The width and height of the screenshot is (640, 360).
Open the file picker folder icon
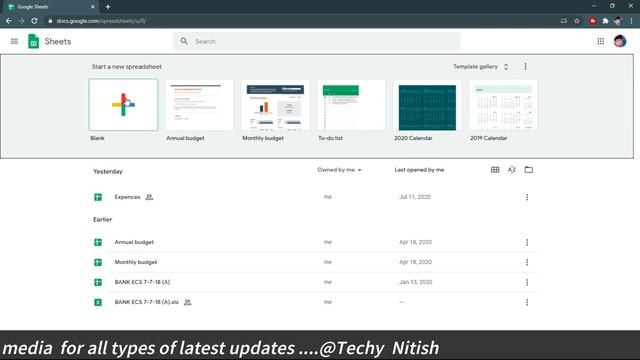pos(529,169)
